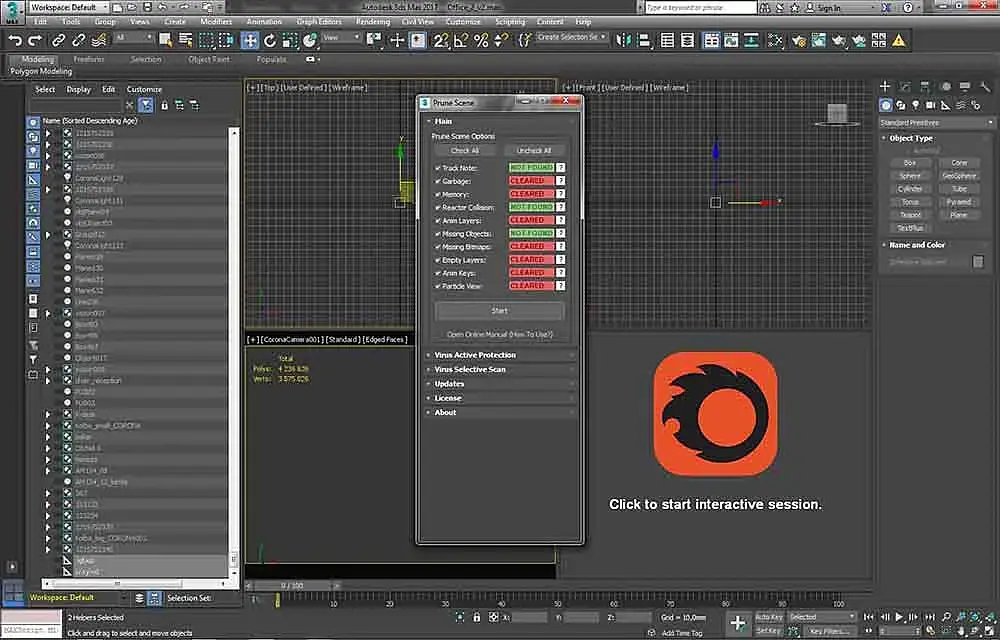Open the Standard Primitives dropdown
Image resolution: width=1000 pixels, height=640 pixels.
click(x=936, y=122)
